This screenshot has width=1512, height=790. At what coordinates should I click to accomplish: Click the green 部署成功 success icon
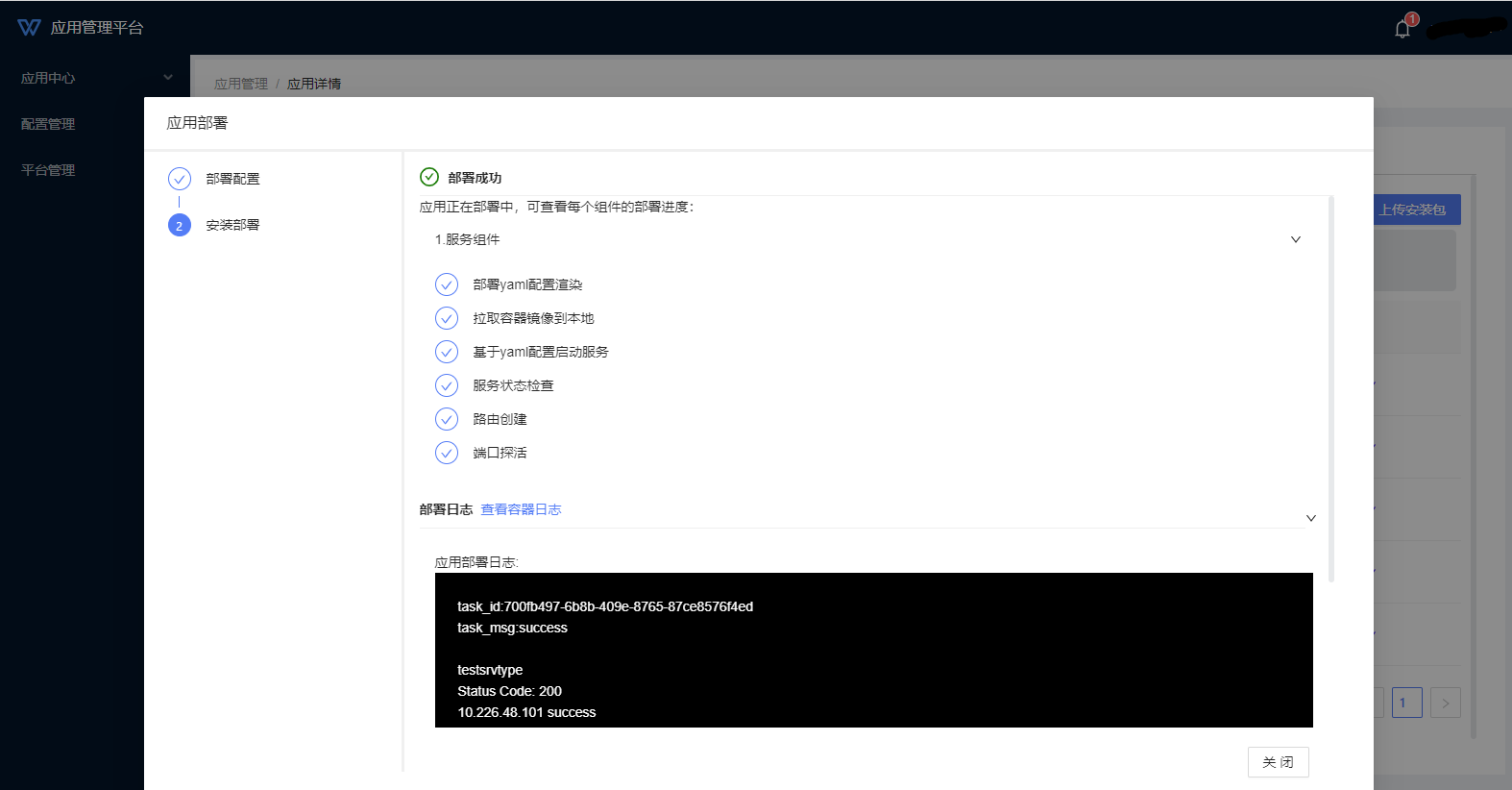[x=429, y=177]
